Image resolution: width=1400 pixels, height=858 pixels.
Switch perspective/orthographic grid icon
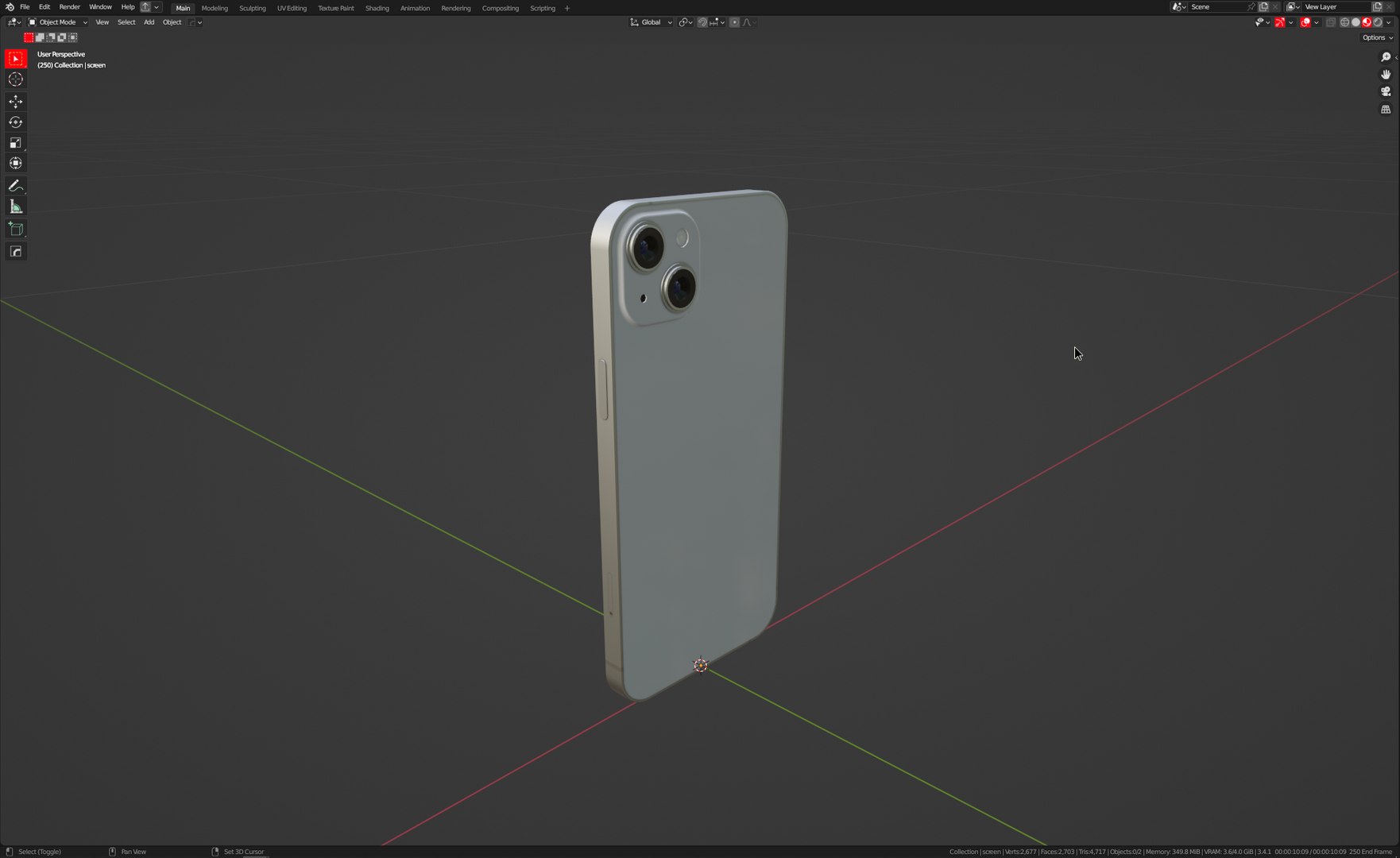(x=1386, y=110)
